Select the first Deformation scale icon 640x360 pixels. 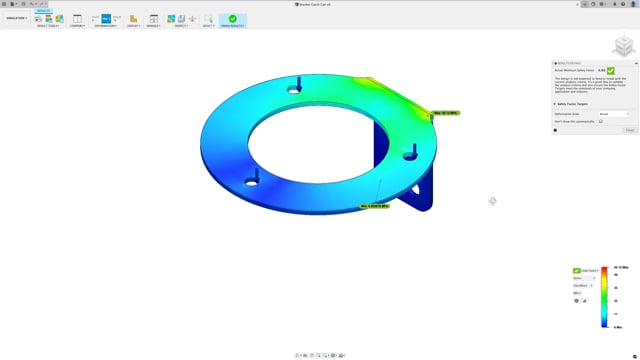(x=95, y=19)
